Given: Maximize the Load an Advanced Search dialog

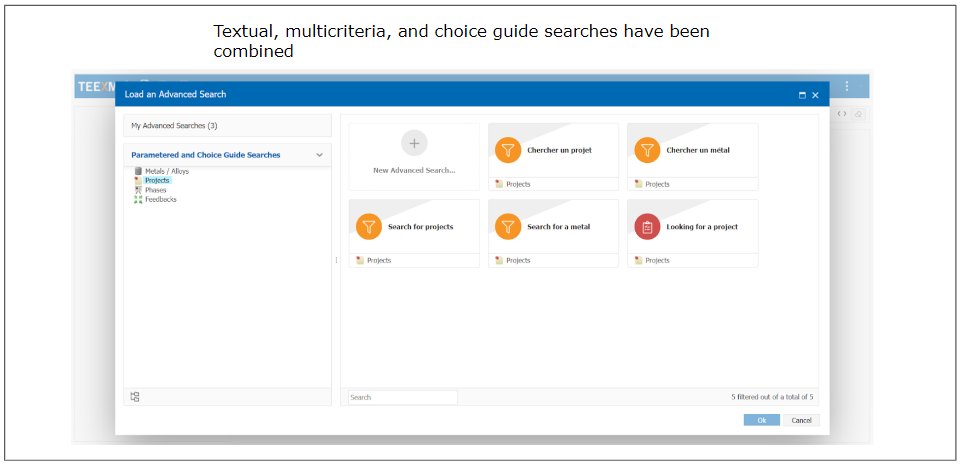Looking at the screenshot, I should pos(802,95).
